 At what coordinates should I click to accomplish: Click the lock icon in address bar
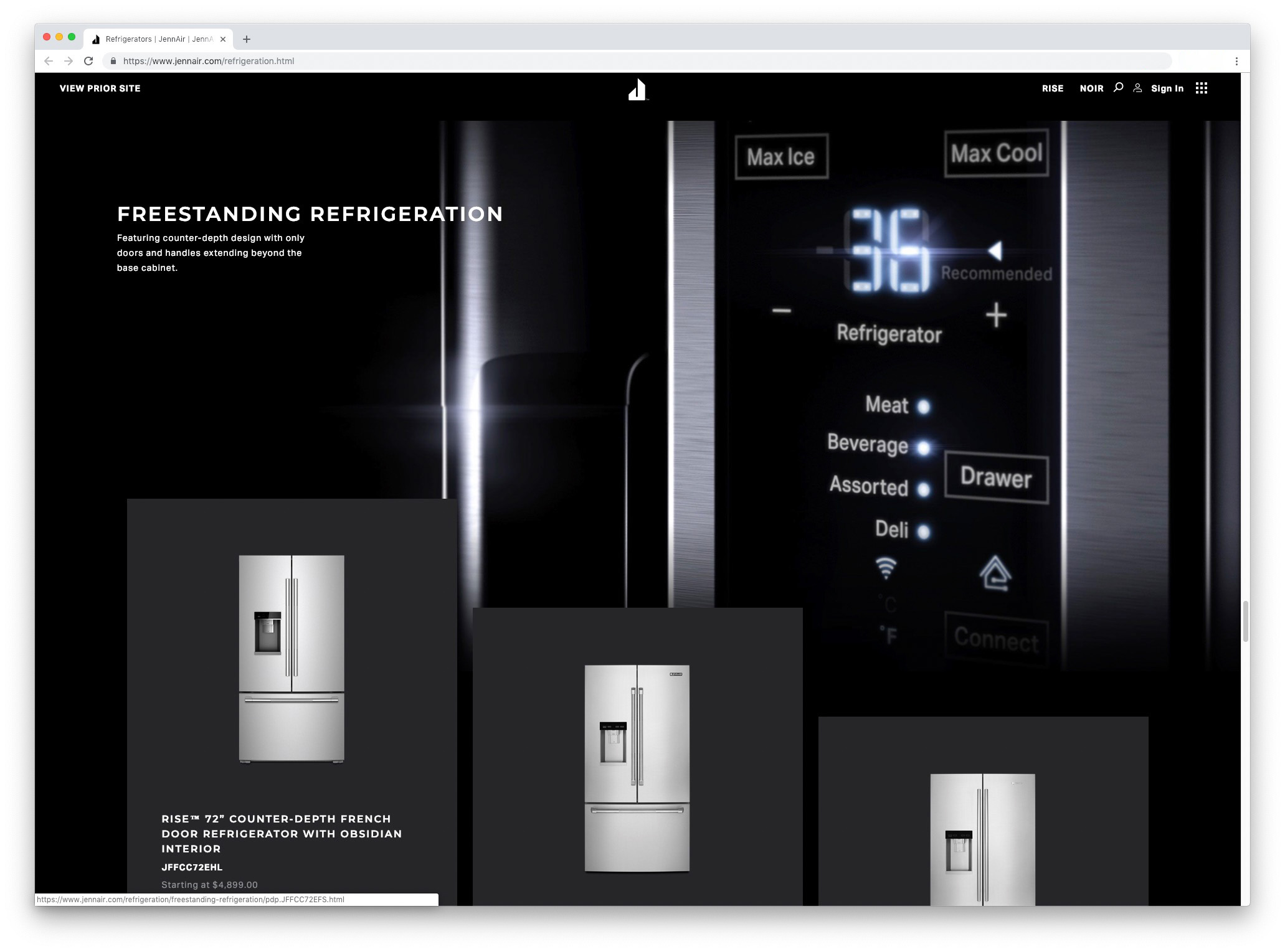click(x=113, y=61)
